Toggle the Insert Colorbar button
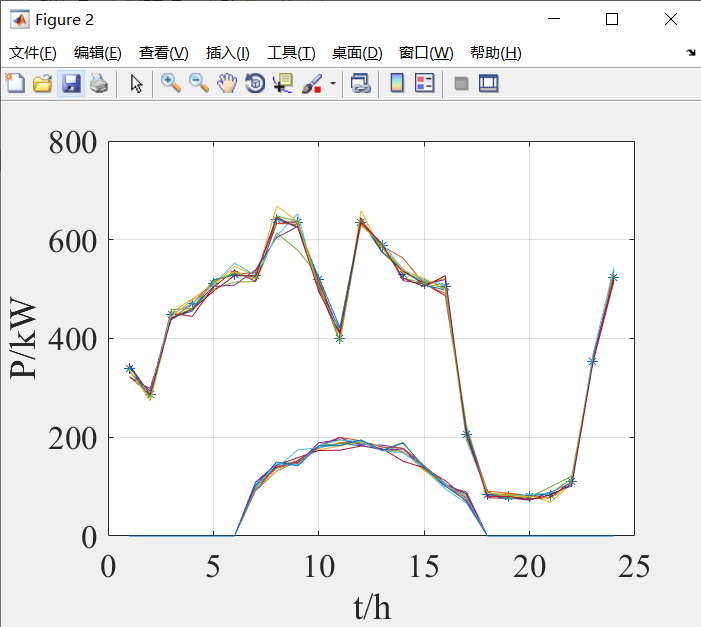 pyautogui.click(x=397, y=84)
